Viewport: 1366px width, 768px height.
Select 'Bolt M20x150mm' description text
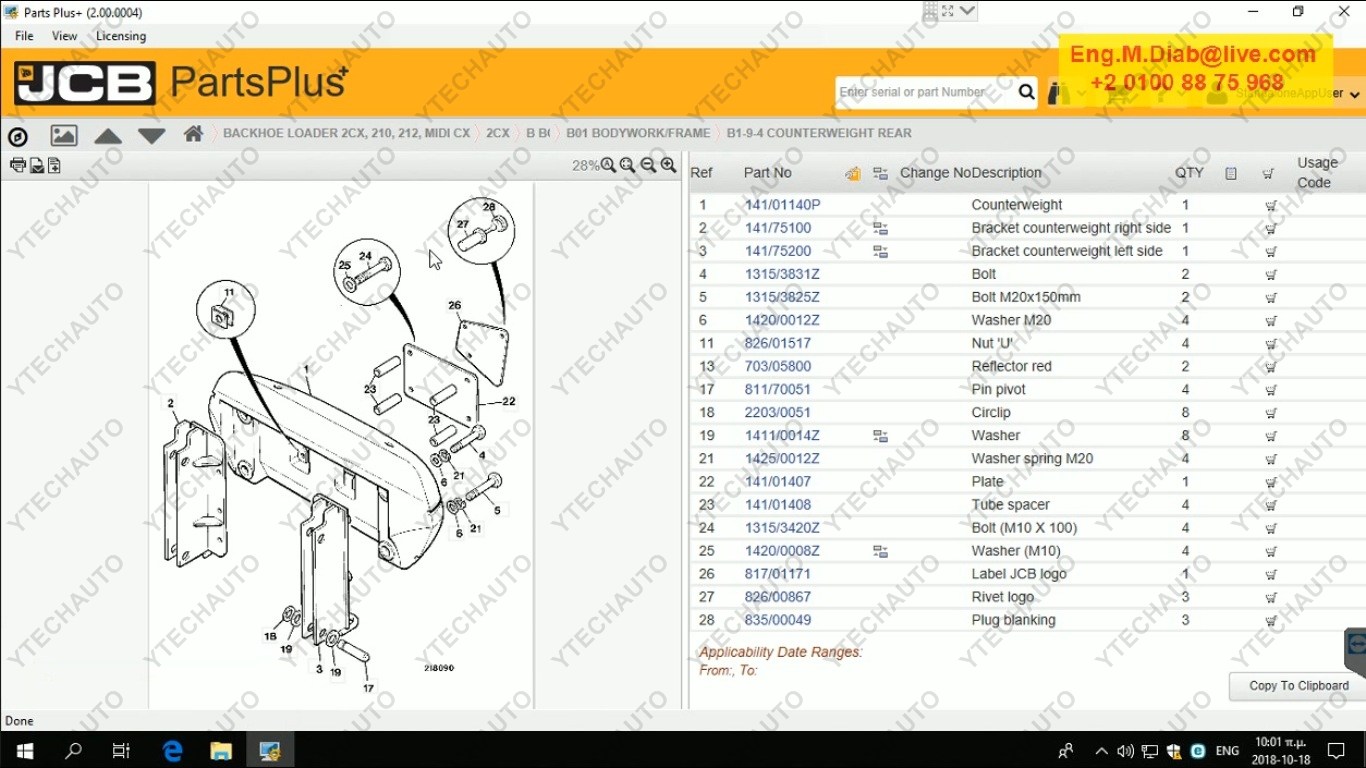point(1026,297)
